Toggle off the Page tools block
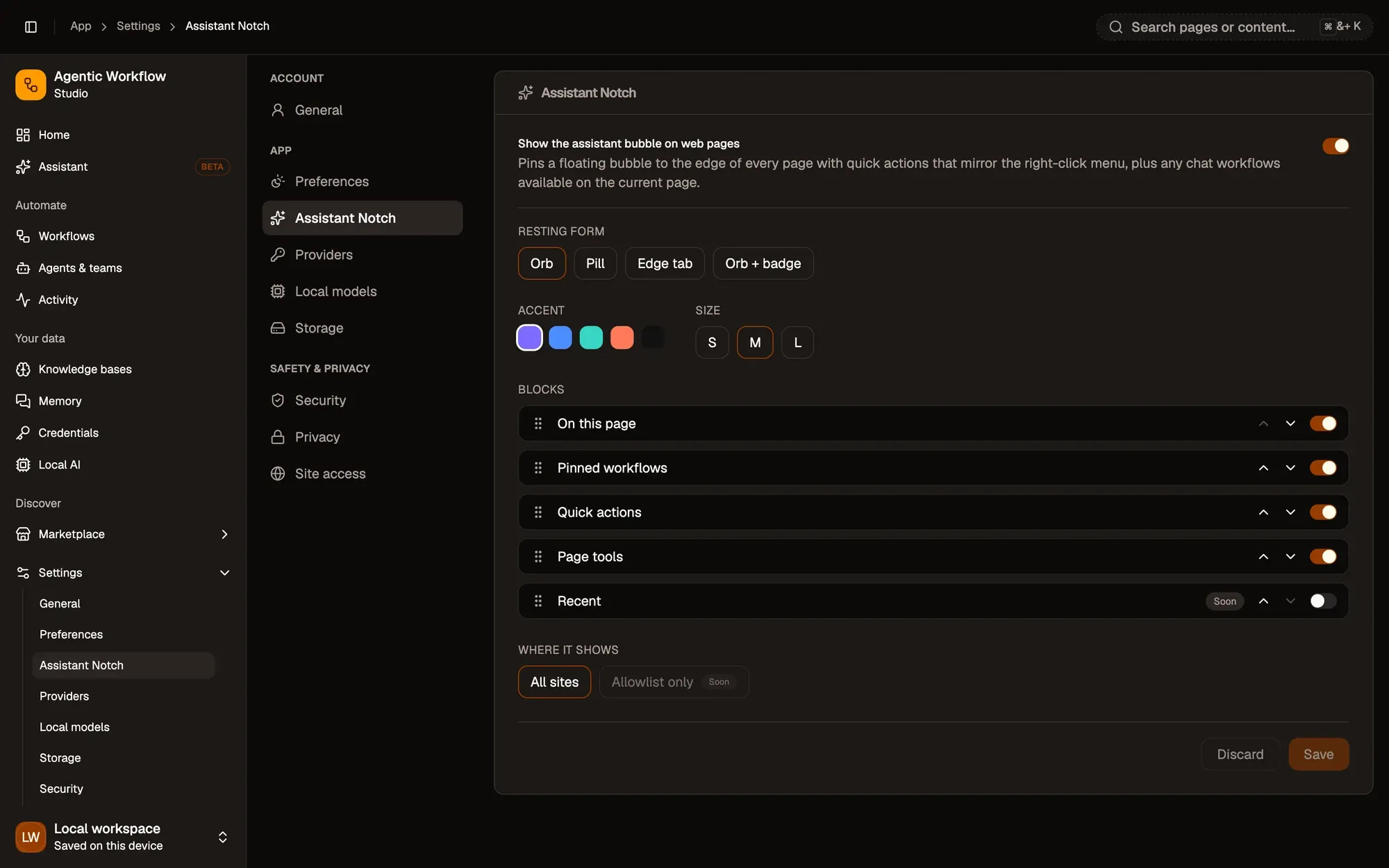This screenshot has height=868, width=1389. pos(1323,557)
